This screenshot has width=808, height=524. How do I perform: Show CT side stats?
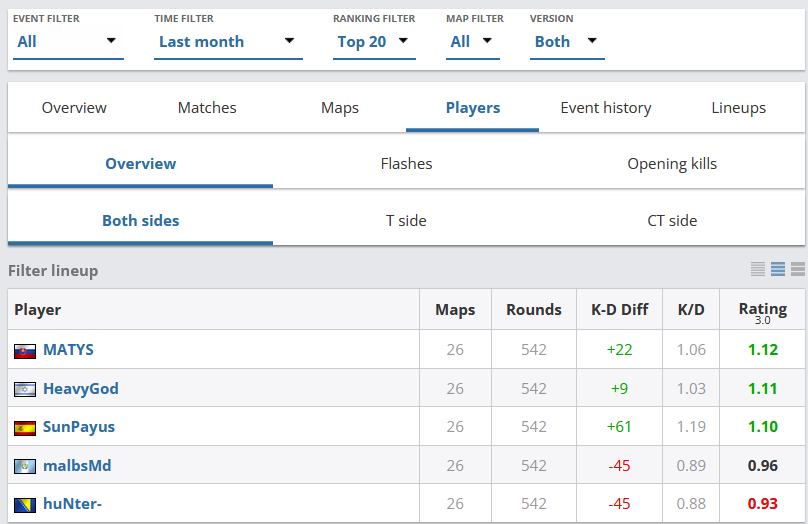672,221
